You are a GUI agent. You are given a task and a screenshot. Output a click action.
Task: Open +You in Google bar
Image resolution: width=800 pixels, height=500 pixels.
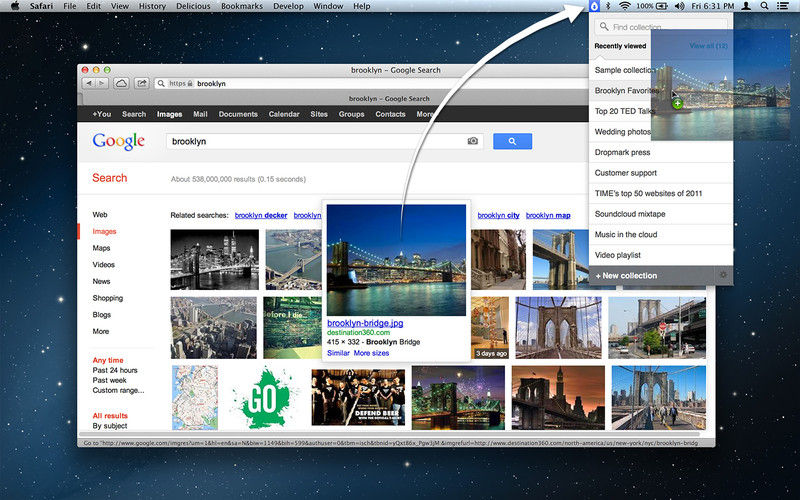(x=102, y=114)
